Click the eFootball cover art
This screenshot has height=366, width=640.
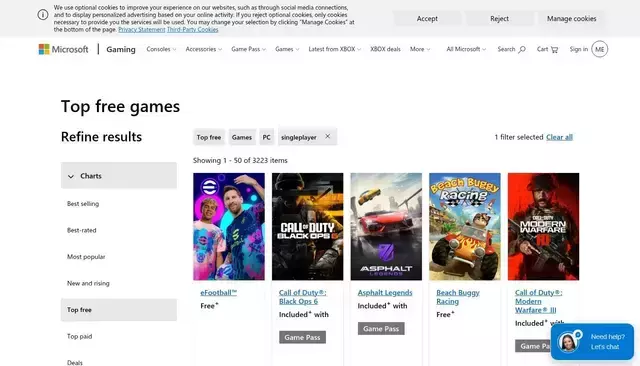point(229,226)
